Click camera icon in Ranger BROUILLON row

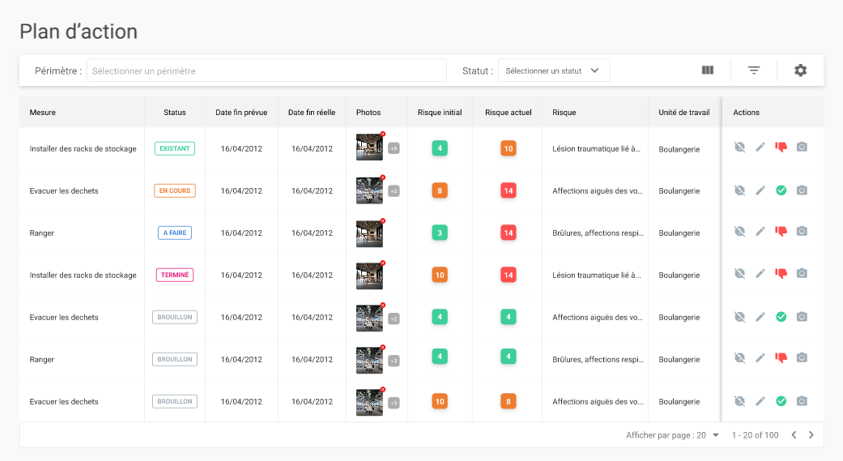pos(802,358)
